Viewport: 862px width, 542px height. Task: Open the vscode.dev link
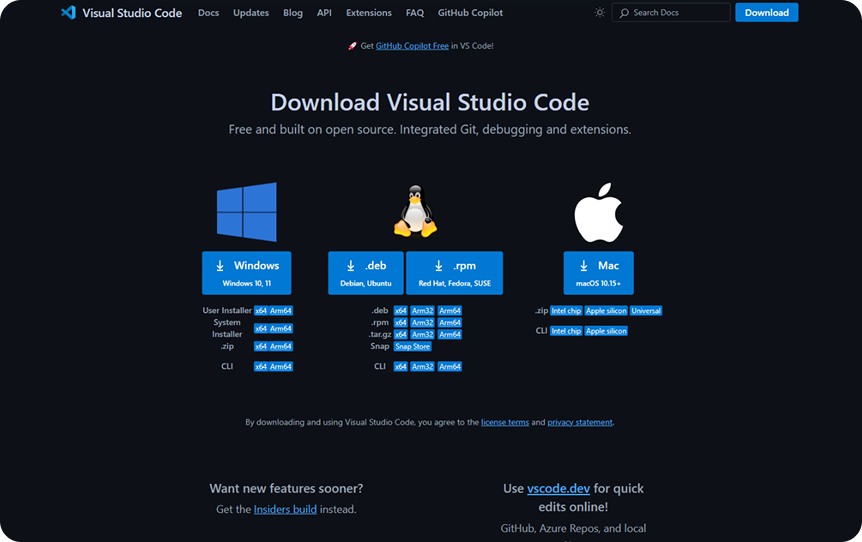click(x=559, y=489)
